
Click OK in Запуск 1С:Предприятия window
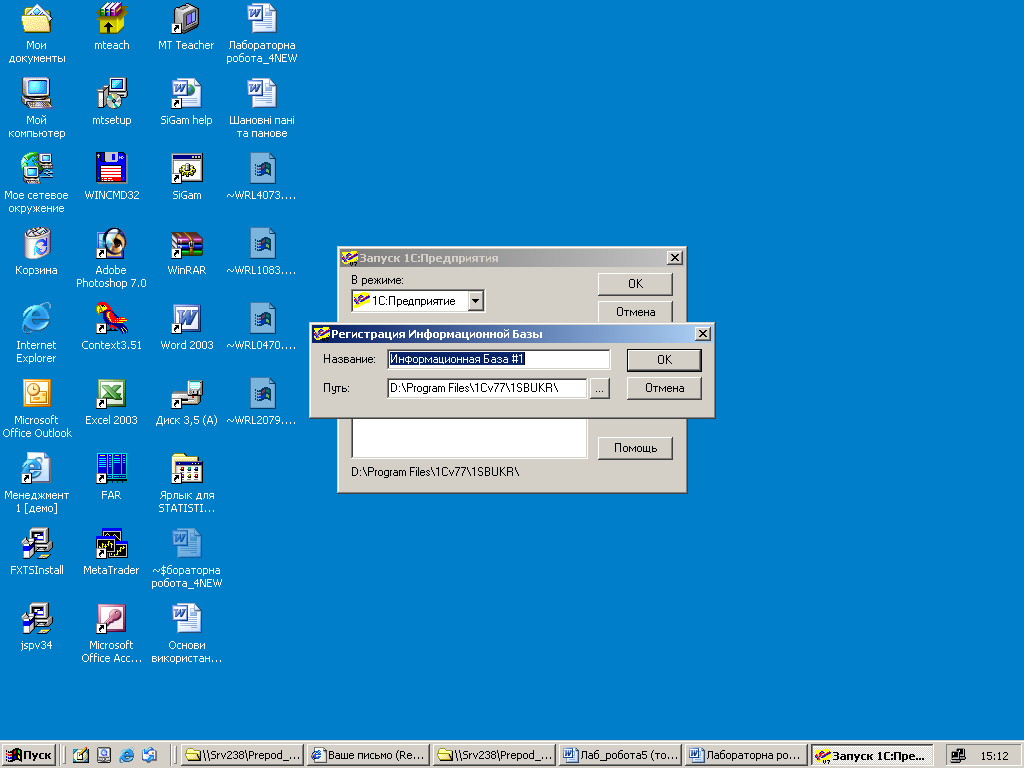635,284
